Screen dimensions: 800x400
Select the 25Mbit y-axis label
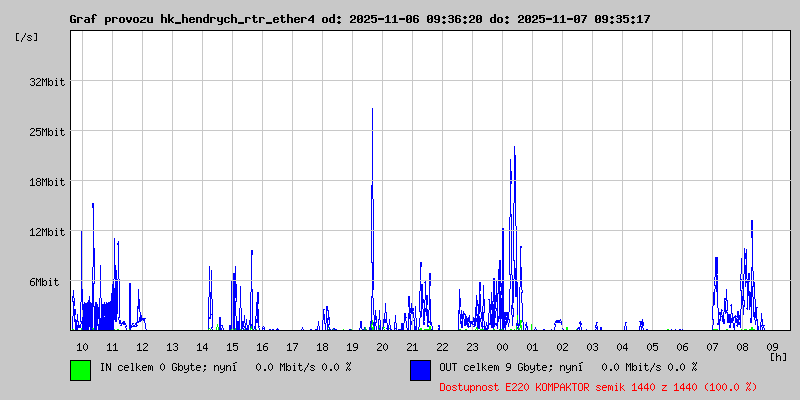(x=47, y=132)
